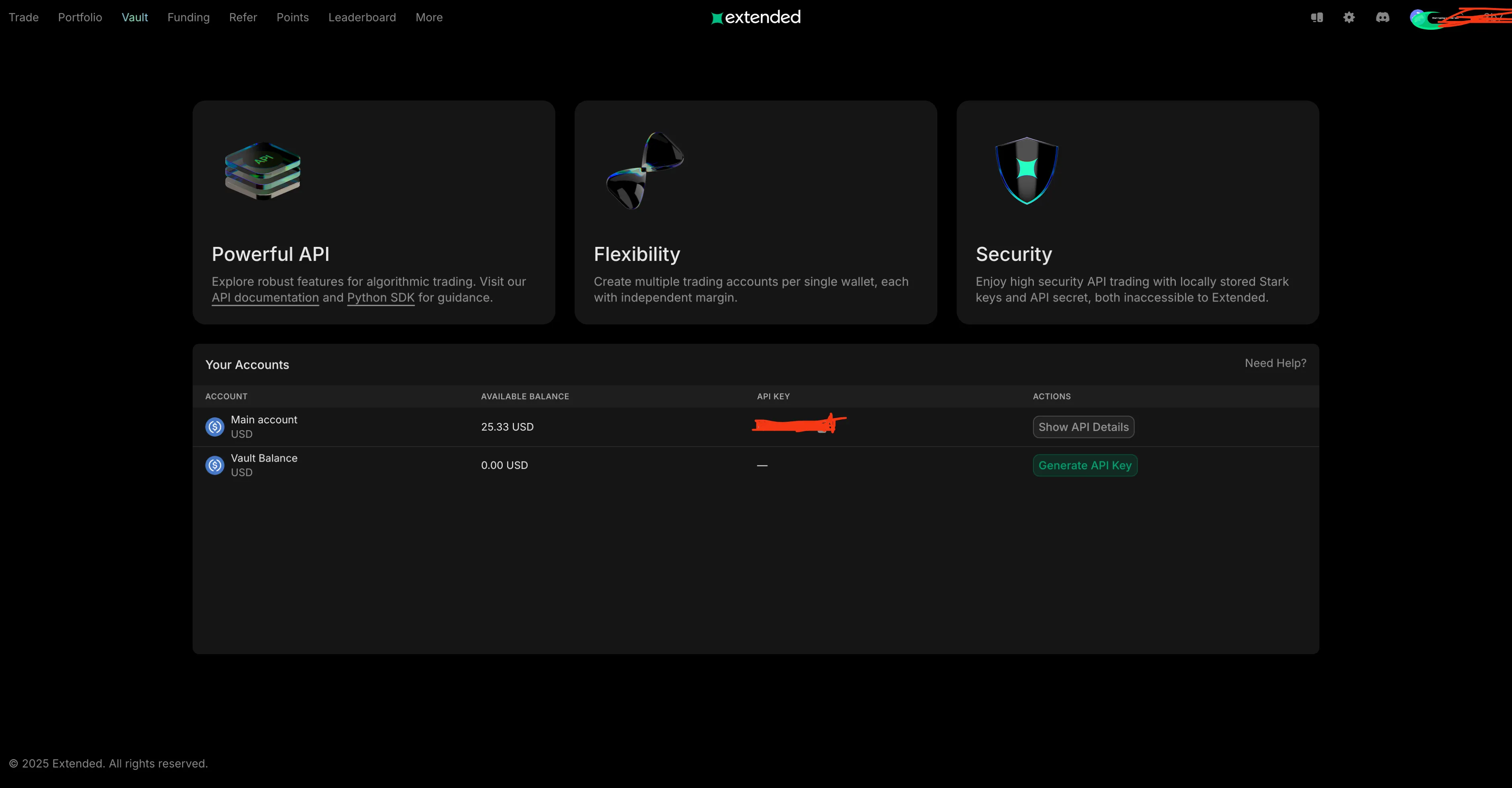Open the Python SDK link
The height and width of the screenshot is (788, 1512).
click(x=380, y=298)
